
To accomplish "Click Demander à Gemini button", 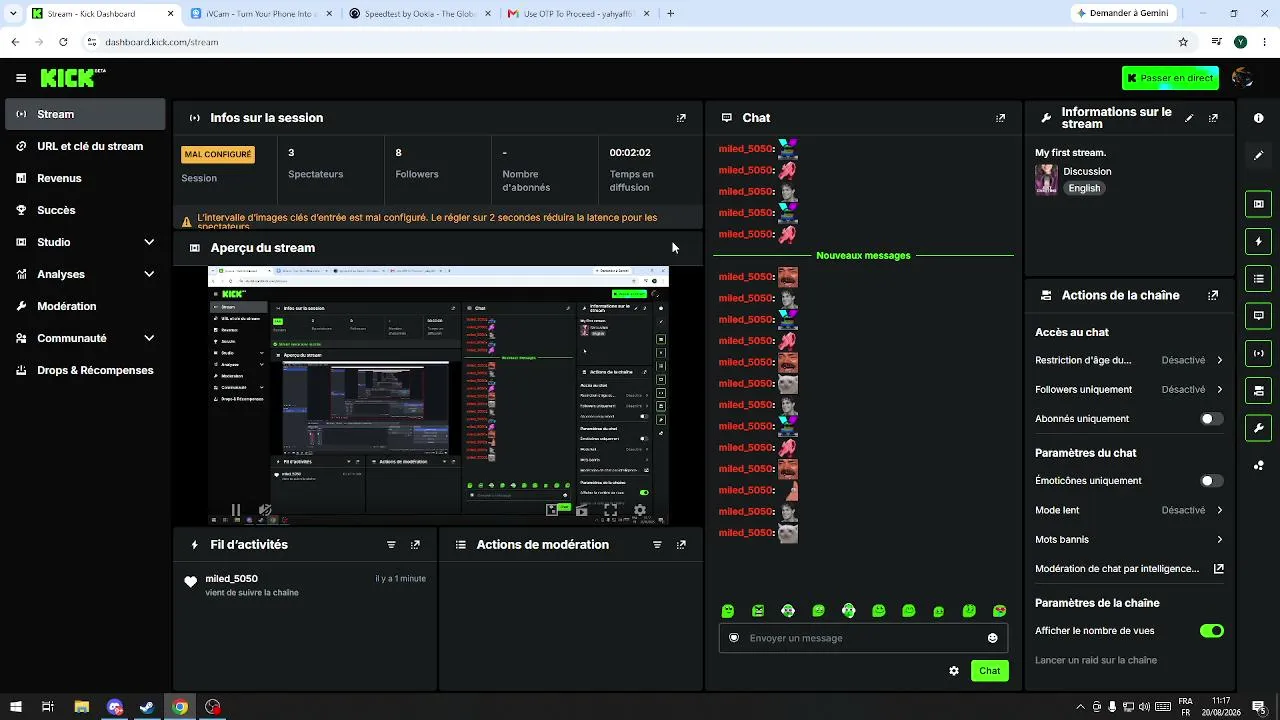I will [x=1123, y=14].
